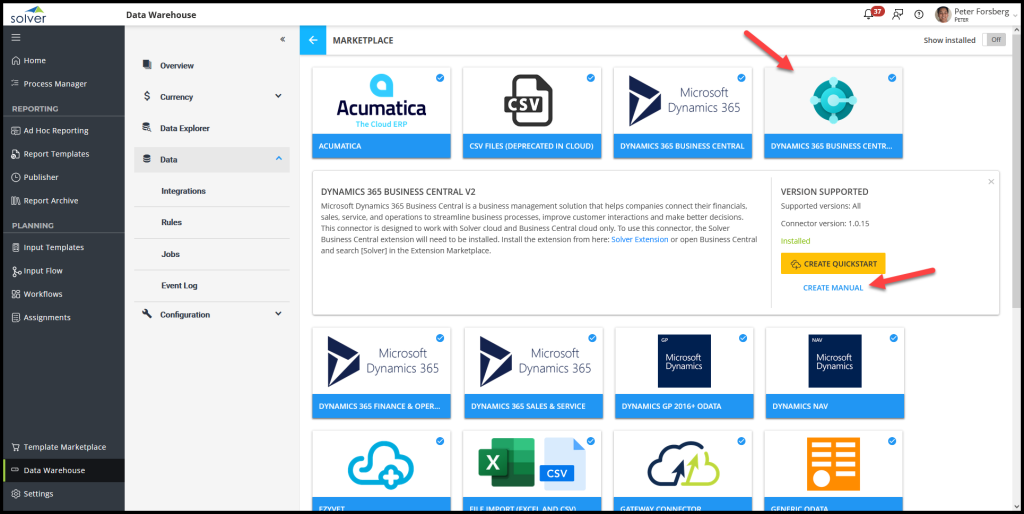Click the Create Quickstart button
Screen dimensions: 1024x514
point(832,264)
